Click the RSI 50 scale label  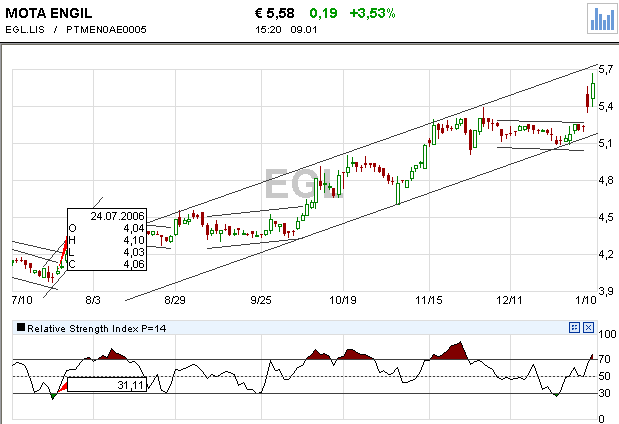tap(604, 376)
